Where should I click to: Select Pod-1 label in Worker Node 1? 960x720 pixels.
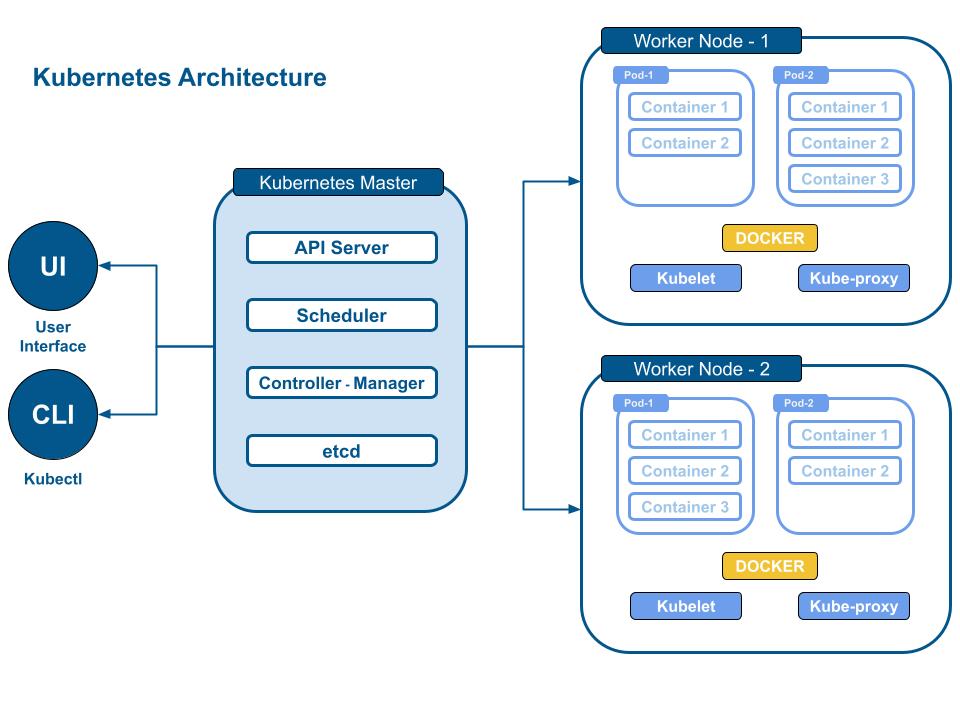640,75
